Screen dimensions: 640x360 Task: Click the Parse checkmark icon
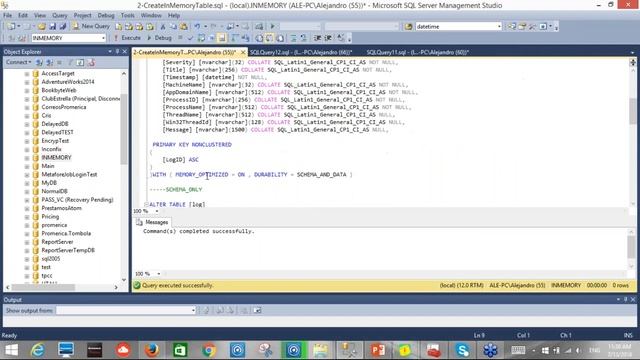click(190, 38)
